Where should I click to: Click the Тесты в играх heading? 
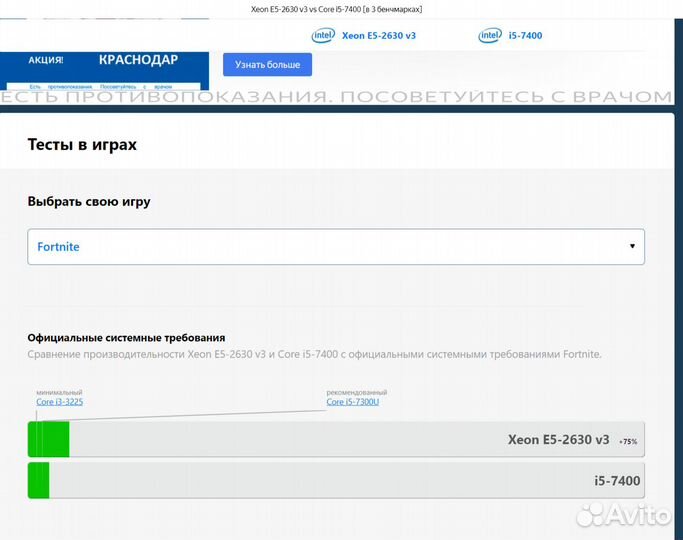click(82, 144)
